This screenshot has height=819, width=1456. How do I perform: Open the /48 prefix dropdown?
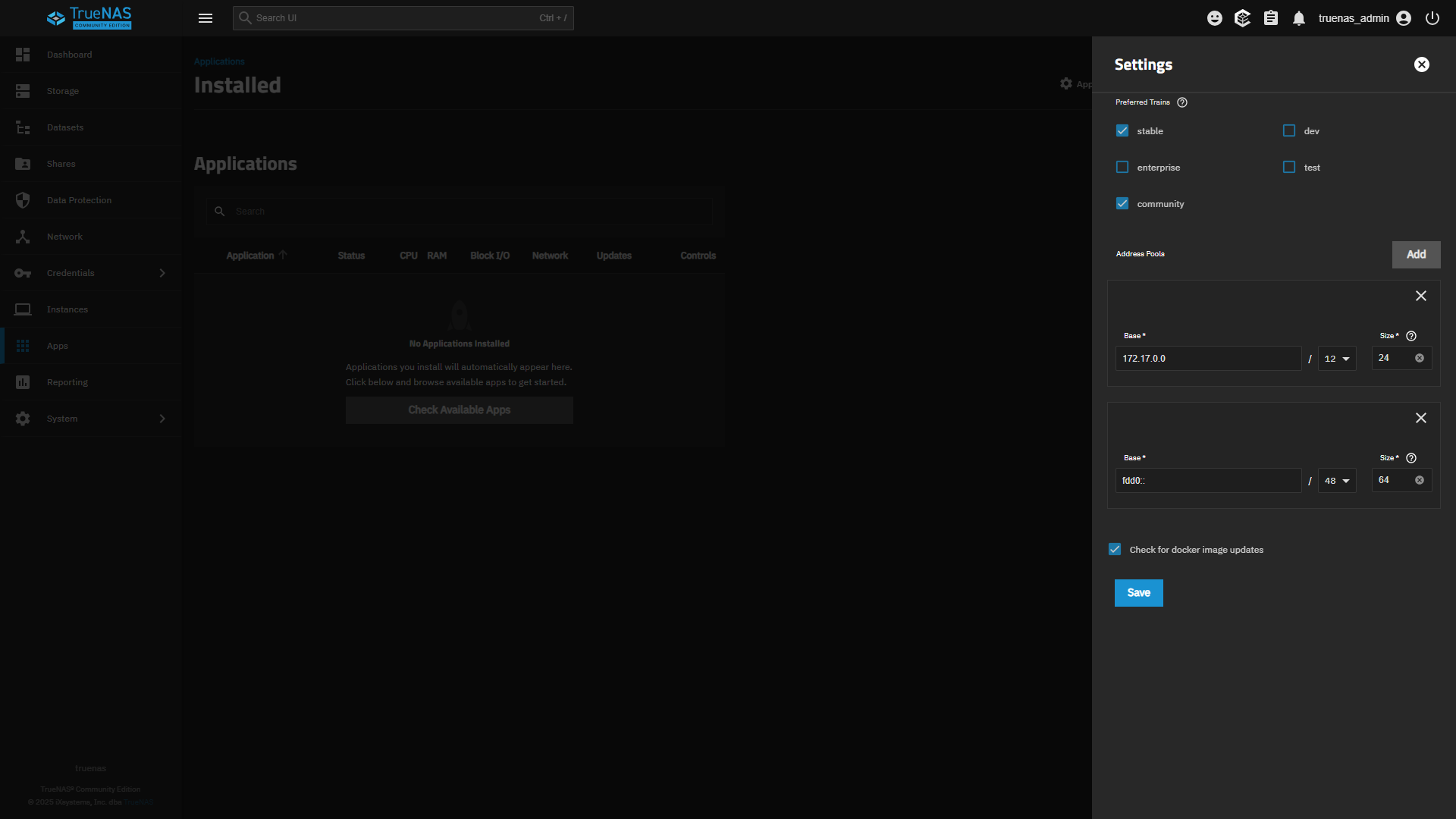1337,481
